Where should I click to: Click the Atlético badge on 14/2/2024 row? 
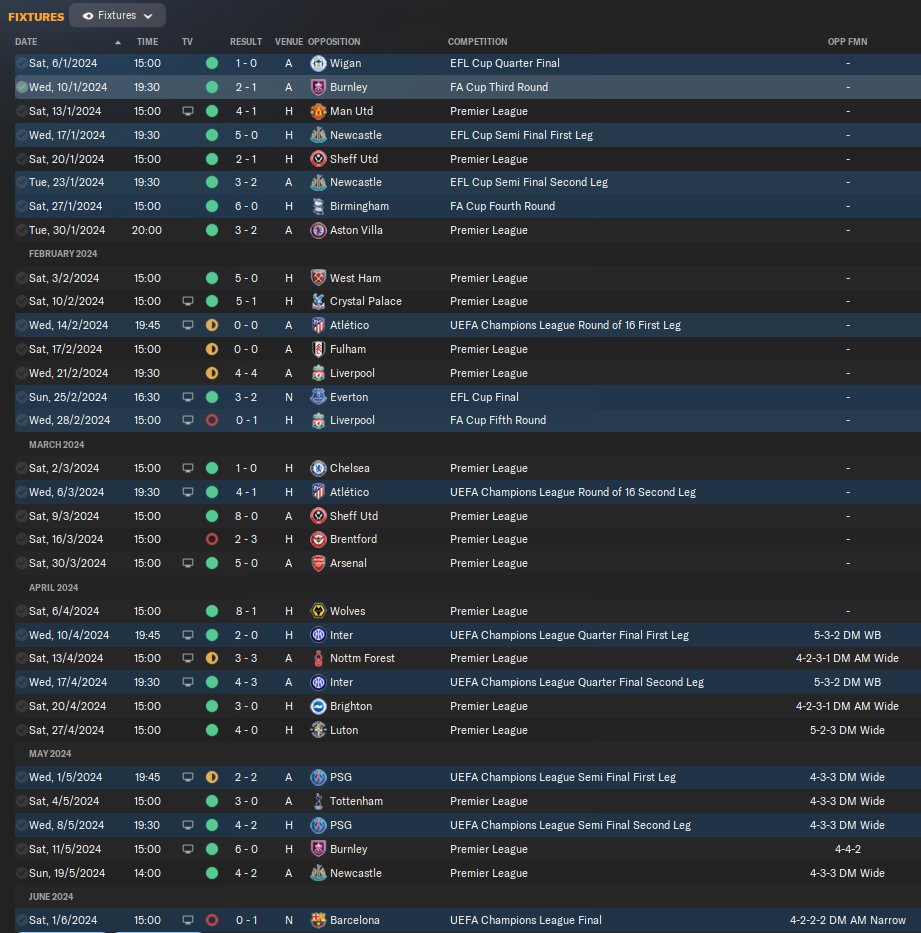click(x=318, y=325)
